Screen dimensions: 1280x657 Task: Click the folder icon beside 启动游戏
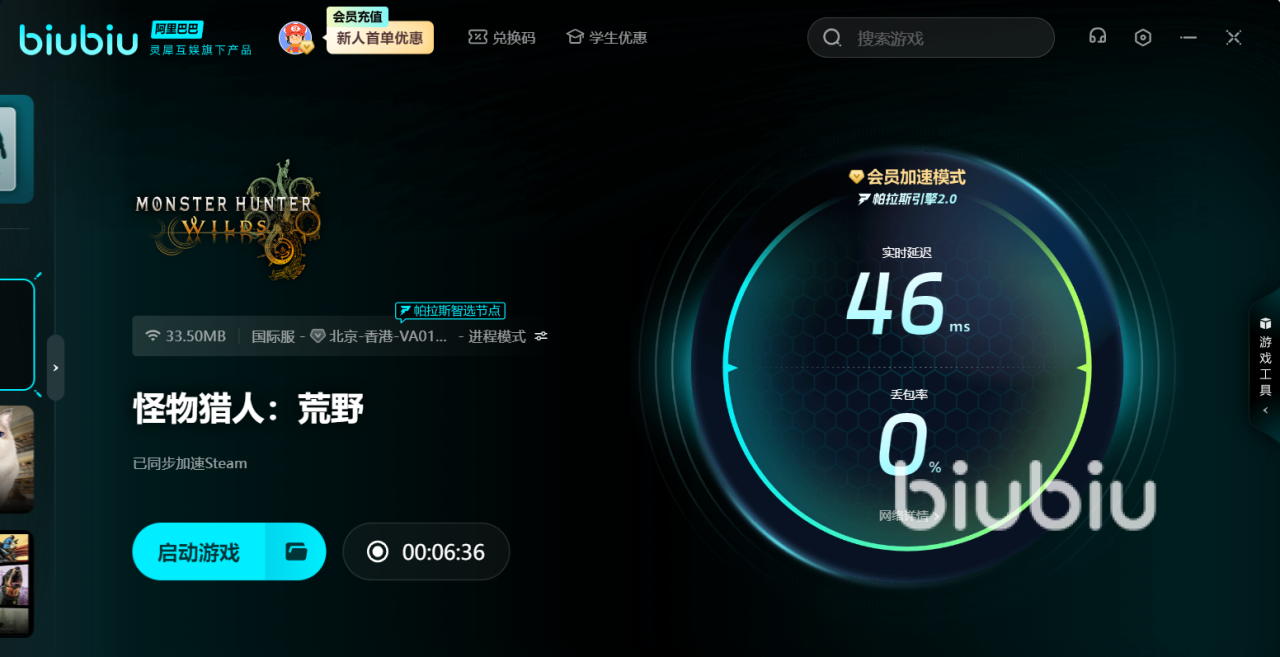(296, 551)
